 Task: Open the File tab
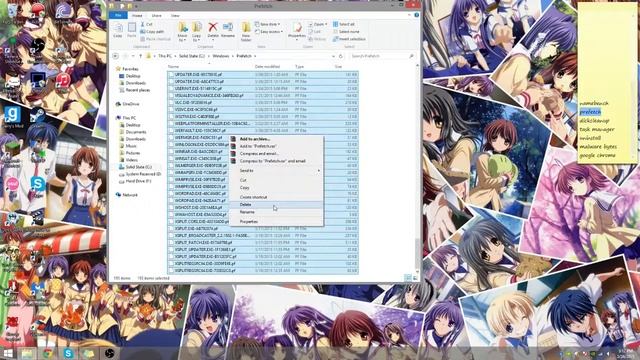coord(118,15)
